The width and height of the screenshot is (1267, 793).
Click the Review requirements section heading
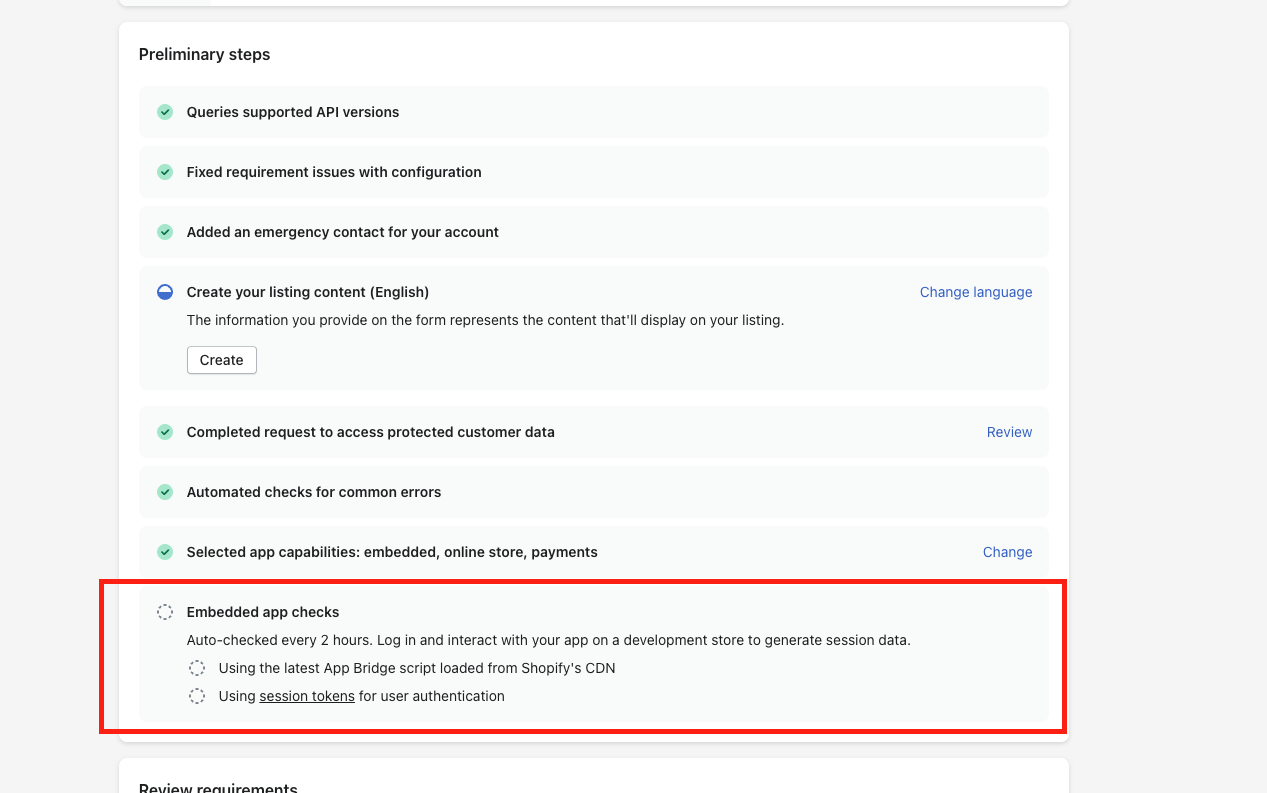pyautogui.click(x=218, y=787)
